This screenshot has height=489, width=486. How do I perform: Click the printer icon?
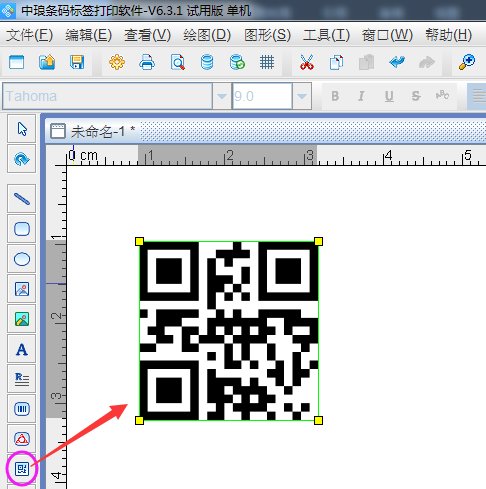coord(147,62)
